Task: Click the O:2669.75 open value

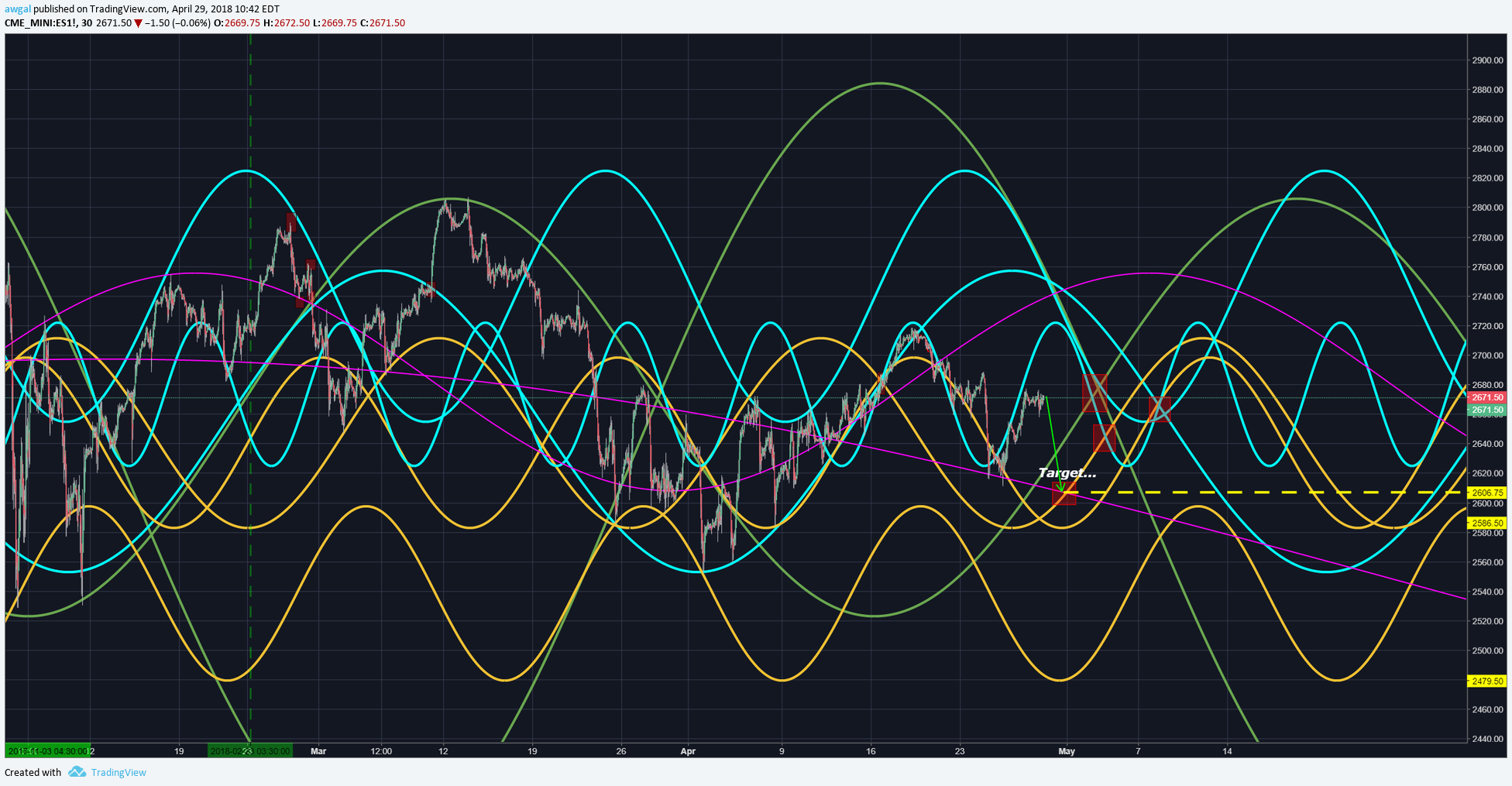Action: click(236, 23)
